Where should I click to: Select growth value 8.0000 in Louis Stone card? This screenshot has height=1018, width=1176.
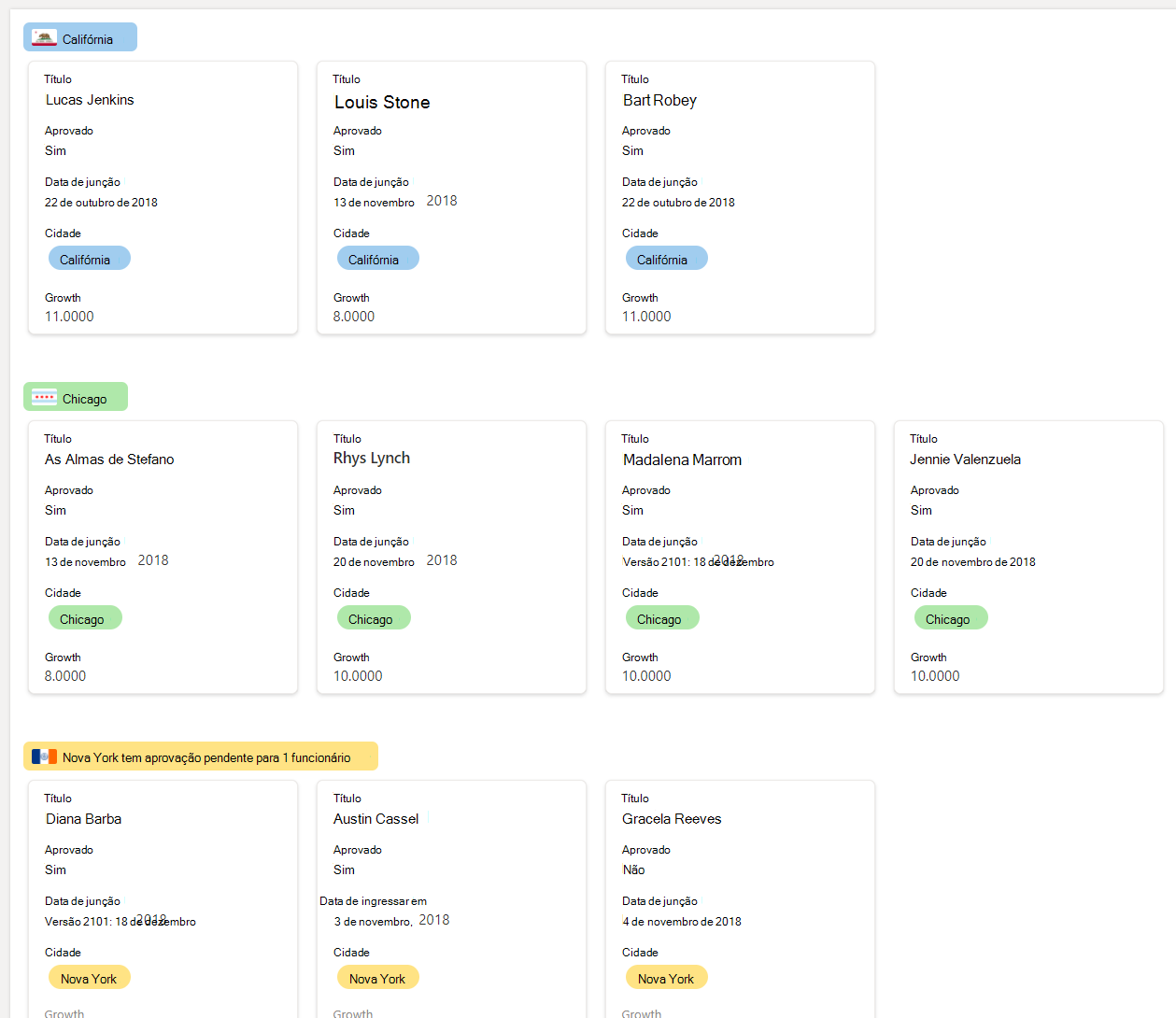coord(354,317)
